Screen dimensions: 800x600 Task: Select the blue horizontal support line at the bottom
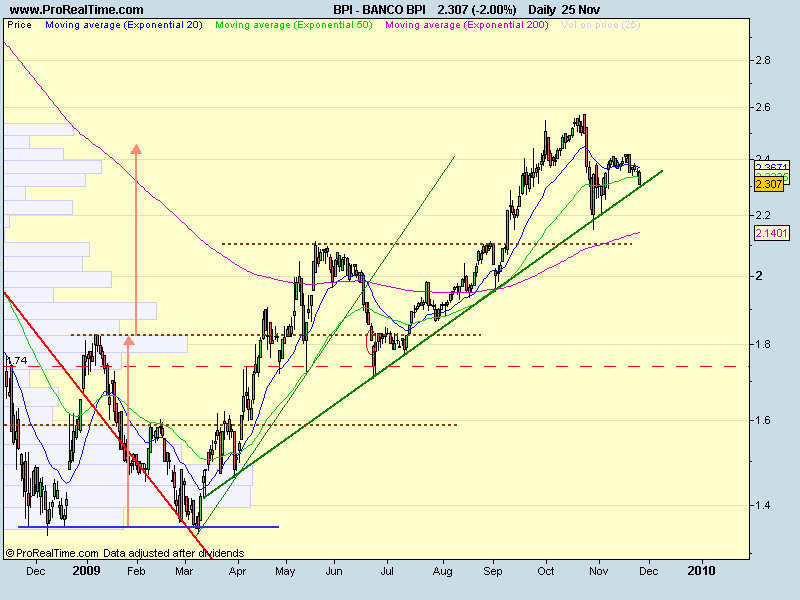point(148,527)
